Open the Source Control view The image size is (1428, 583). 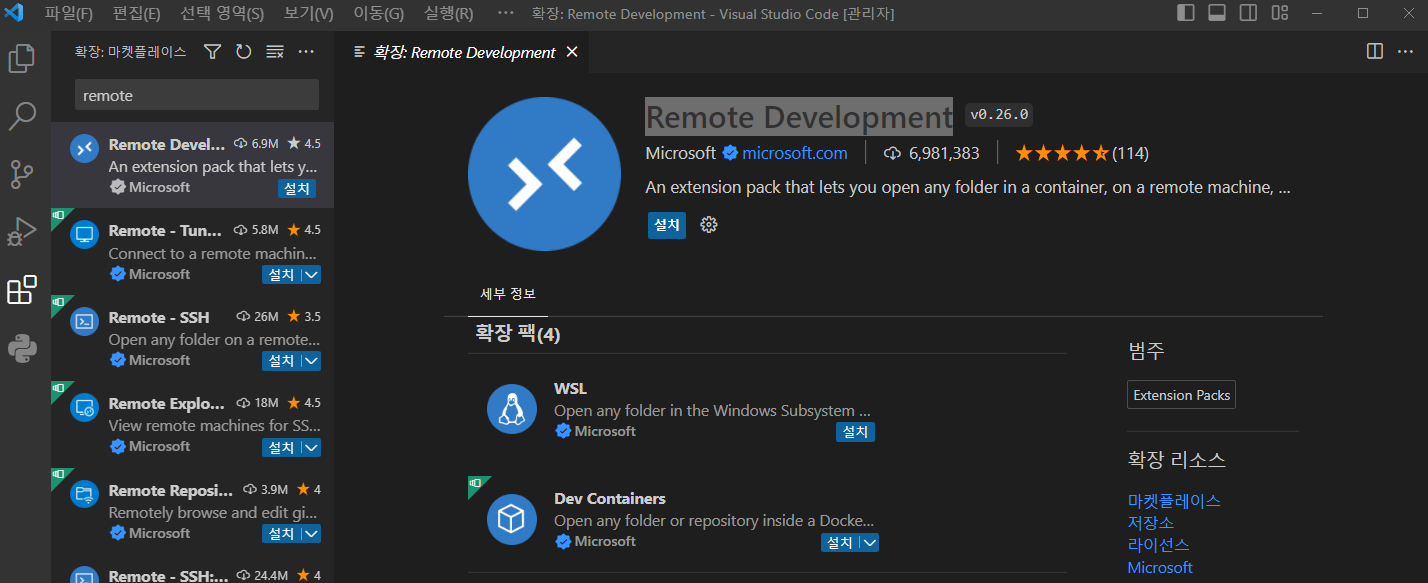pos(22,174)
